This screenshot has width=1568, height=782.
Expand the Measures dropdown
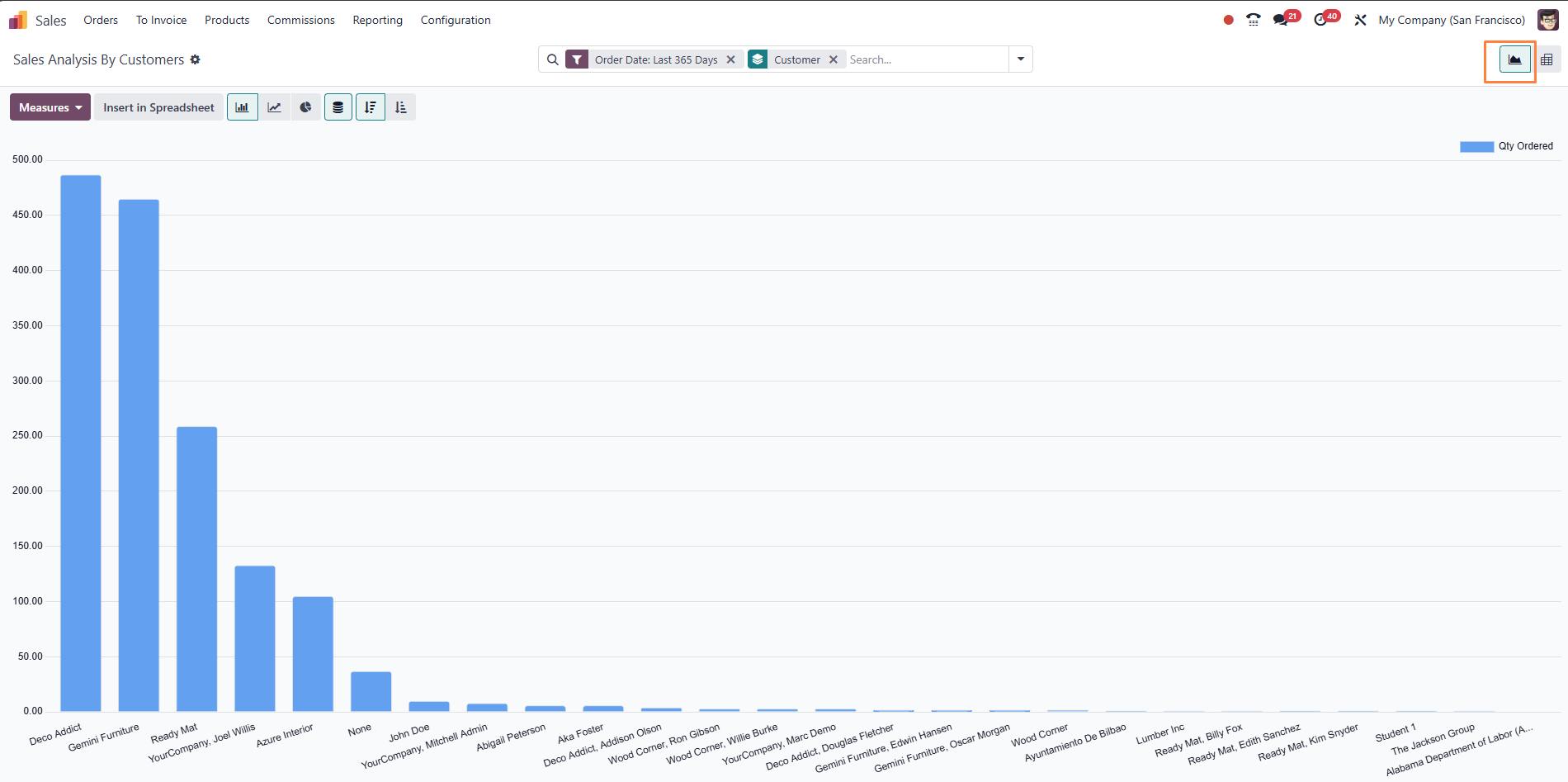pyautogui.click(x=50, y=107)
